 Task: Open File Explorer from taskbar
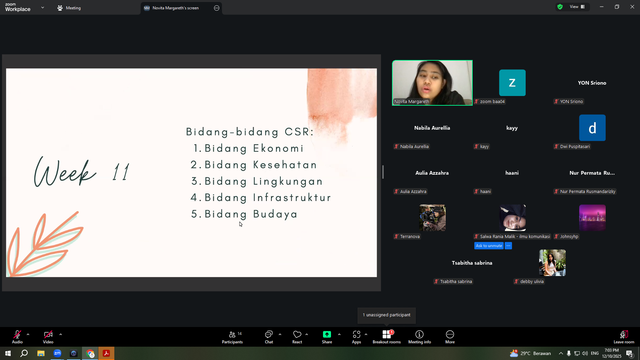41,353
